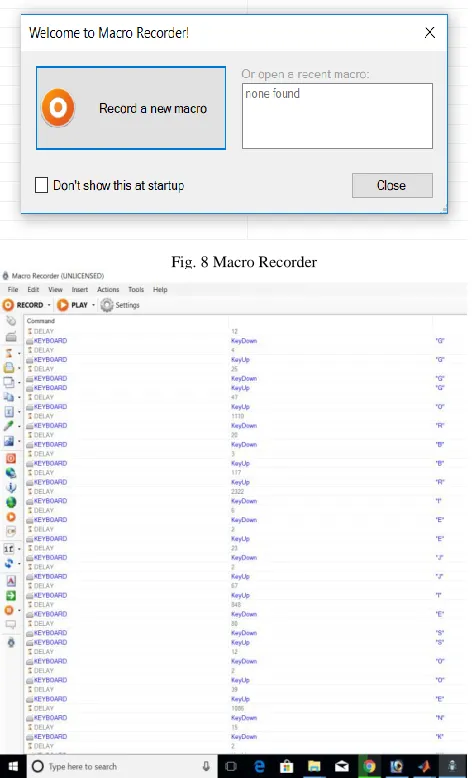The image size is (472, 778).
Task: Open Microsoft Edge from the taskbar
Action: point(259,766)
